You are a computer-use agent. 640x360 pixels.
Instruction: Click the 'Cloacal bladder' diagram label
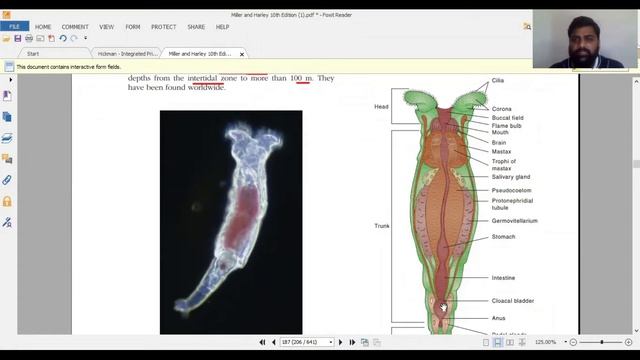coord(513,301)
